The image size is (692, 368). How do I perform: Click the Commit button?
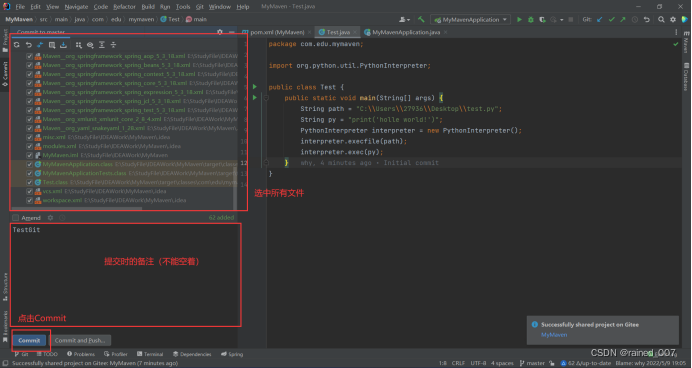pos(29,340)
